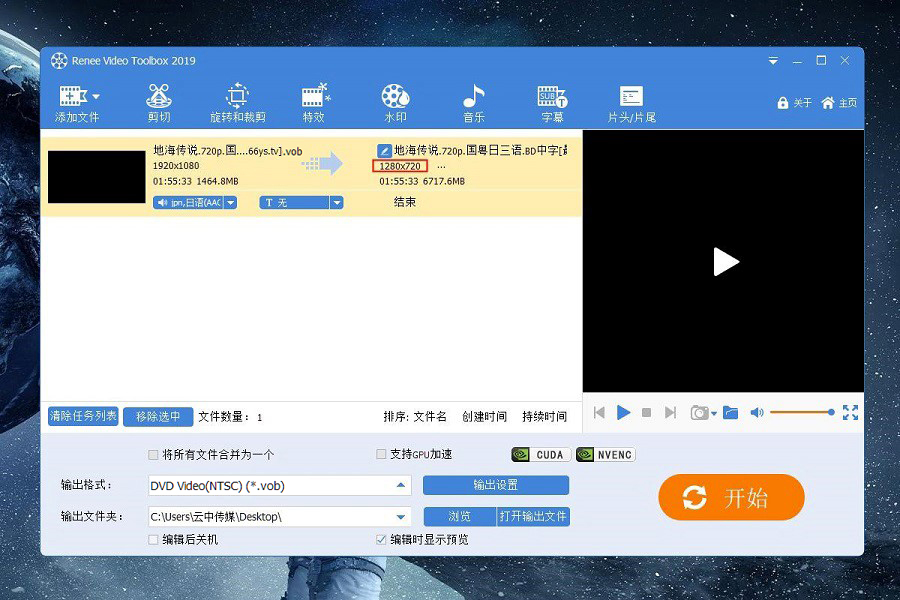Open the title bar dropdown menu arrow
Viewport: 900px width, 600px height.
coord(774,60)
